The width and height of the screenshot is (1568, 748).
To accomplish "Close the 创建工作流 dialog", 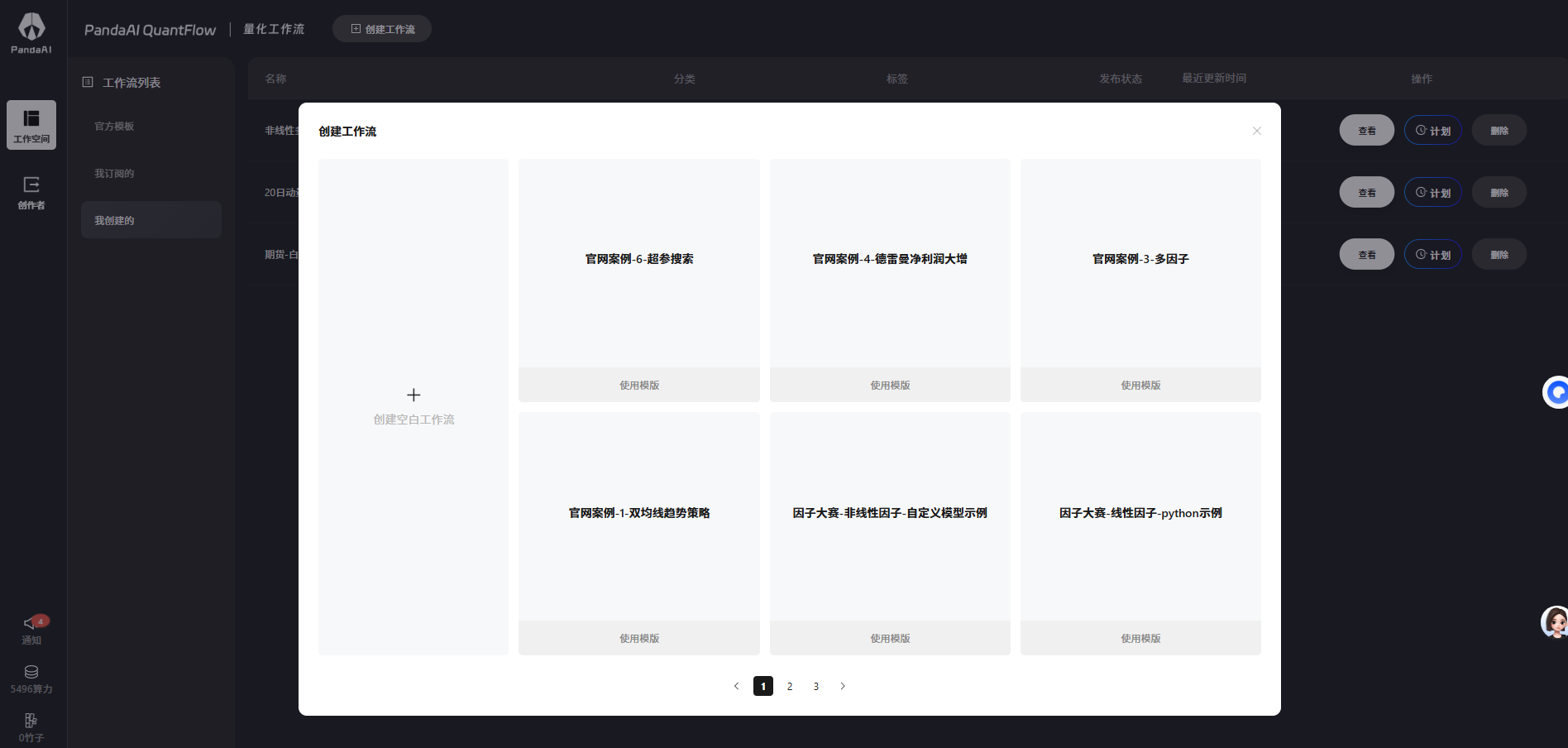I will [1256, 131].
